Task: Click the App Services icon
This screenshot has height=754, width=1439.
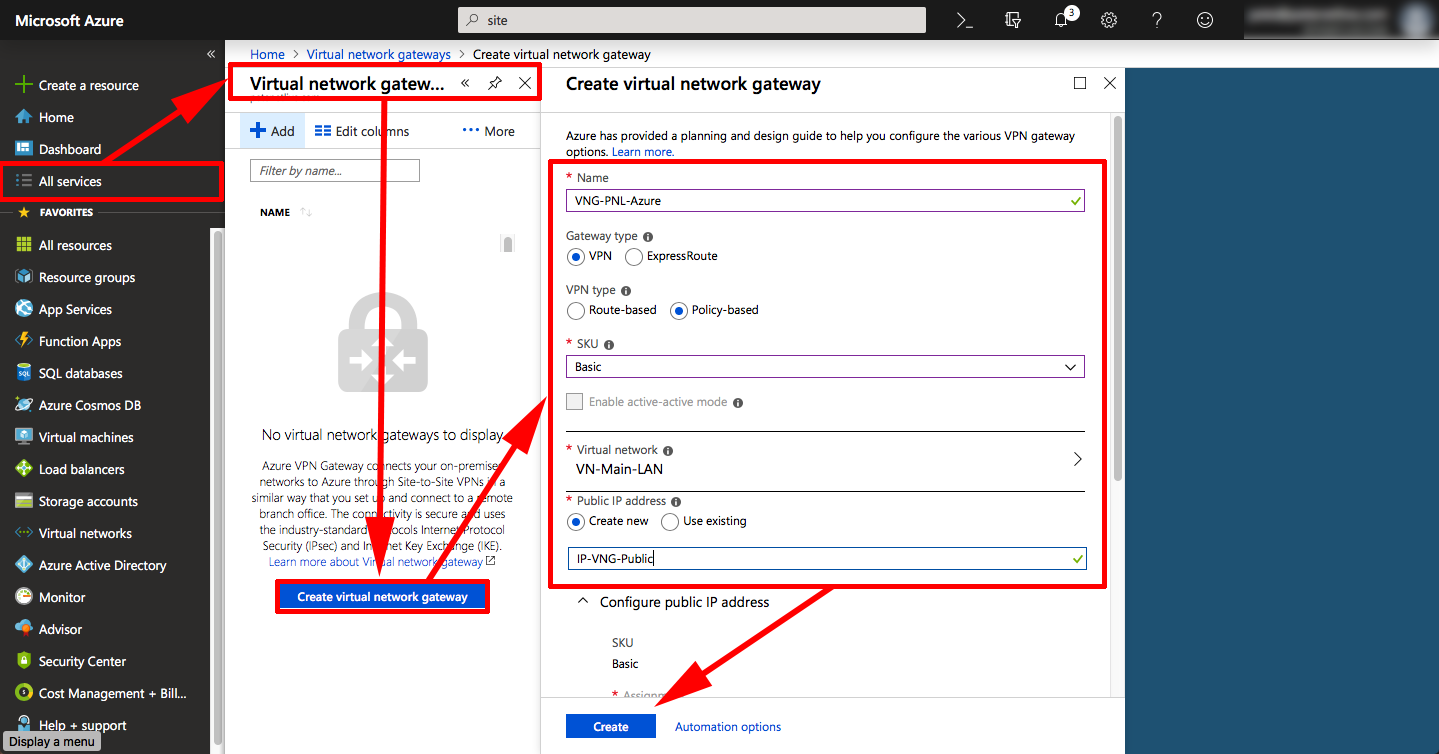Action: pyautogui.click(x=24, y=309)
